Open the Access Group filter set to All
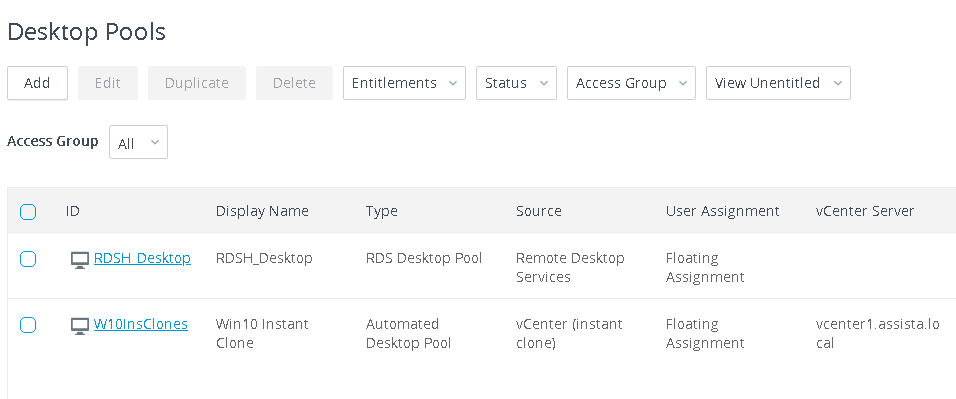 click(138, 142)
